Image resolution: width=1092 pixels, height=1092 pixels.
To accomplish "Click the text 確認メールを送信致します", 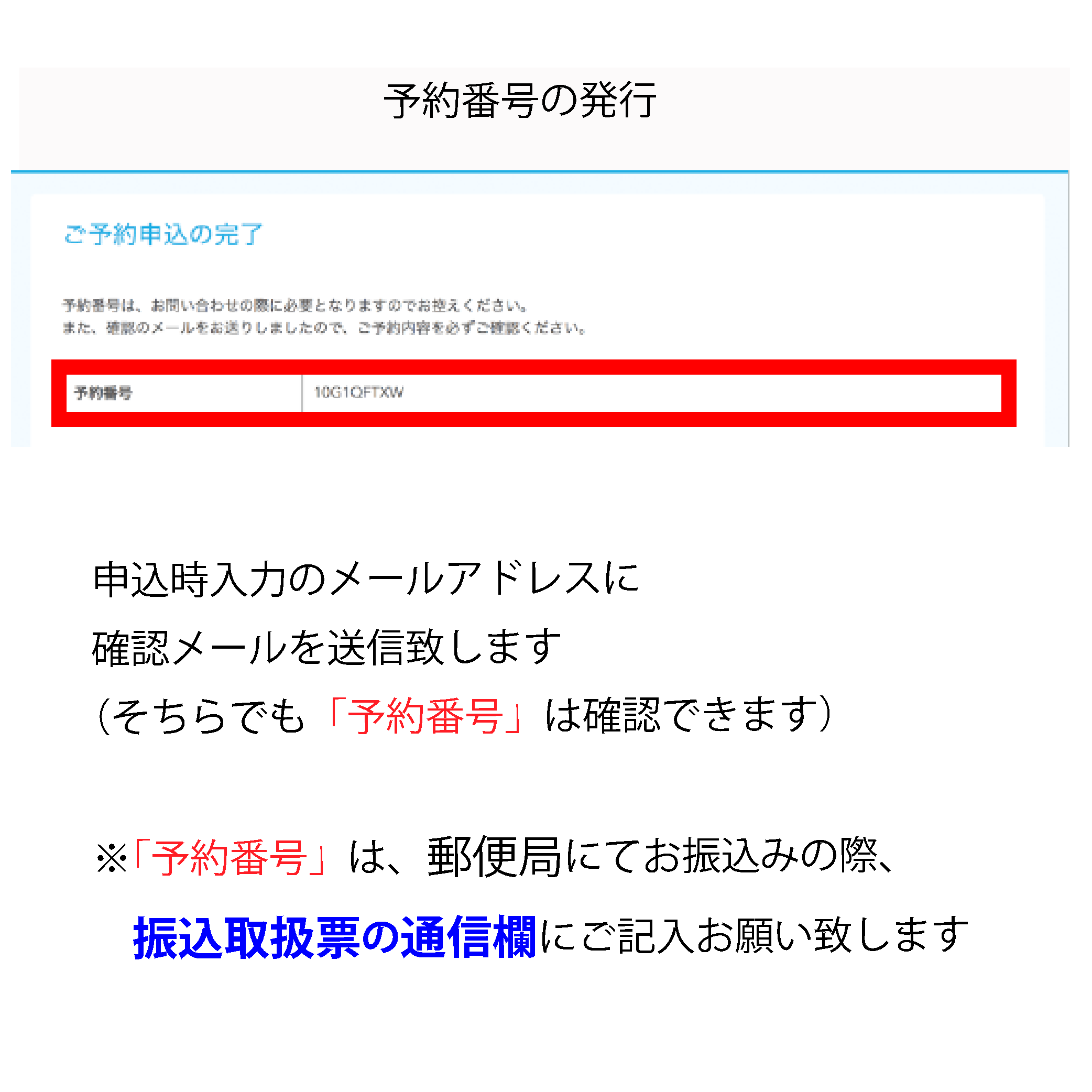I will 326,647.
